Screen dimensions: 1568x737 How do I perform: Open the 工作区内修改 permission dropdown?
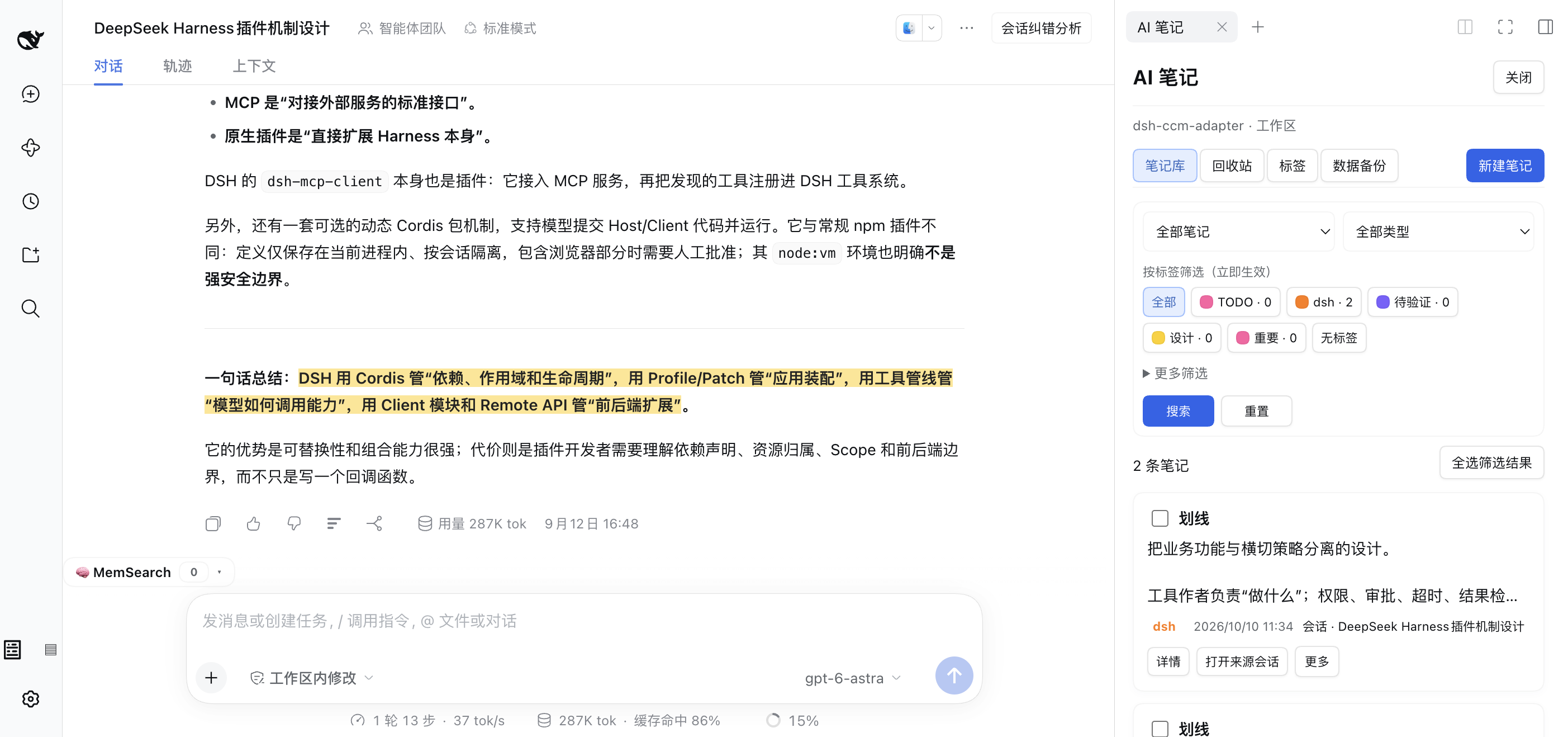coord(312,678)
